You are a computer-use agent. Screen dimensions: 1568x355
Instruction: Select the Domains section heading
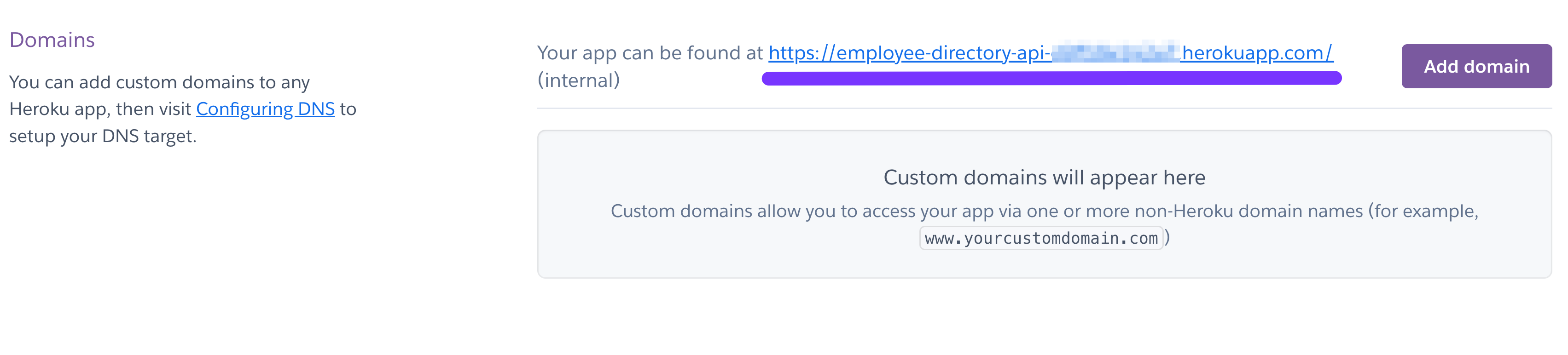click(x=51, y=39)
